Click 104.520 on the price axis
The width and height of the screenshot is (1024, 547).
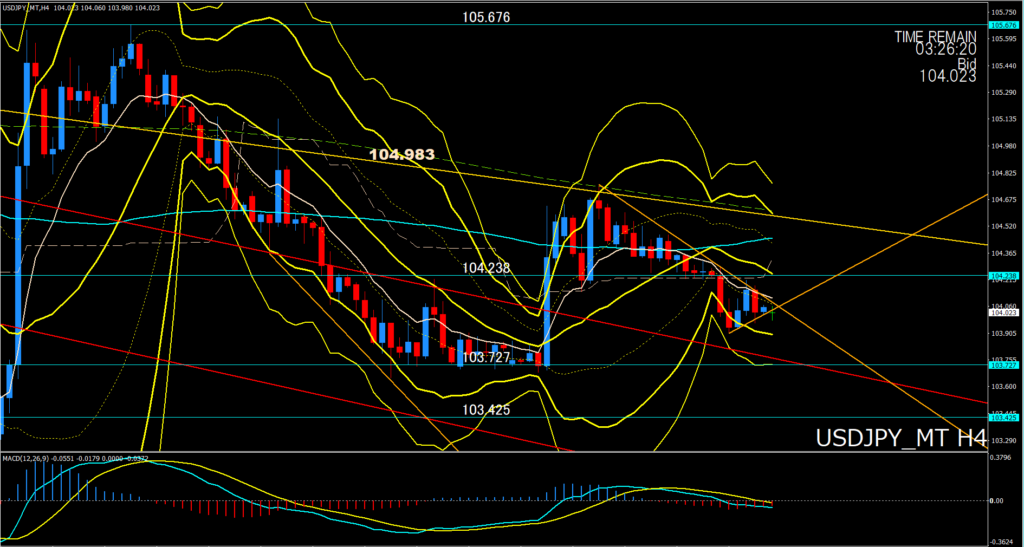click(x=1003, y=227)
